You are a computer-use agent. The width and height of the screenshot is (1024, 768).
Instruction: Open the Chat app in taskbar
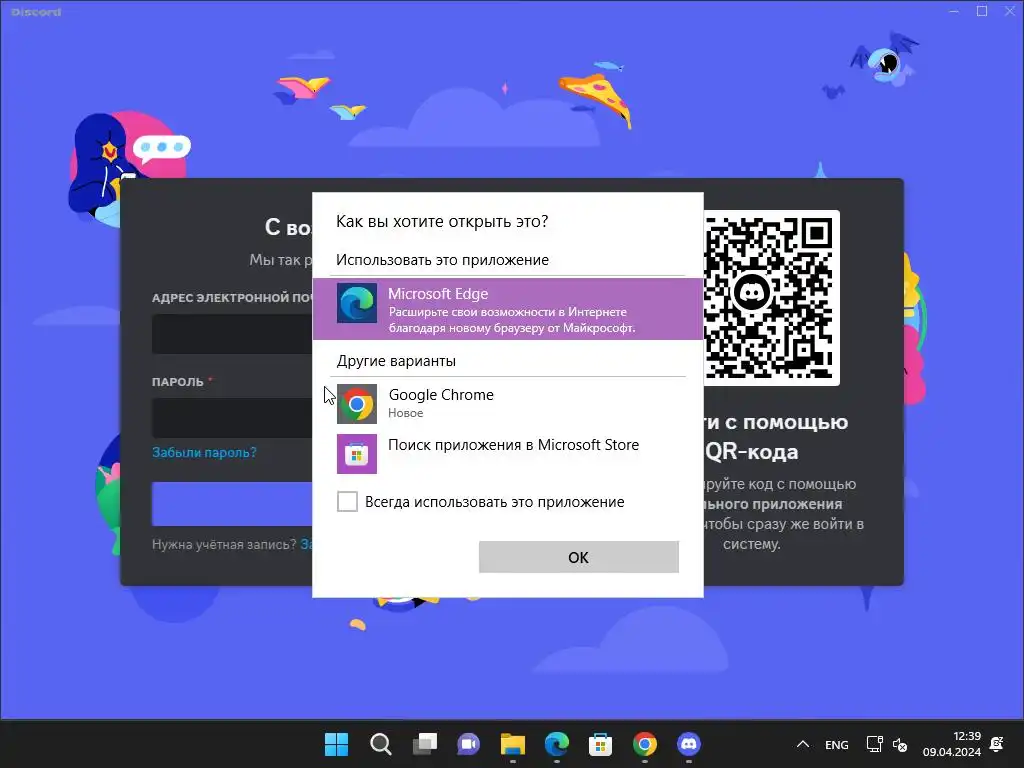click(x=468, y=744)
